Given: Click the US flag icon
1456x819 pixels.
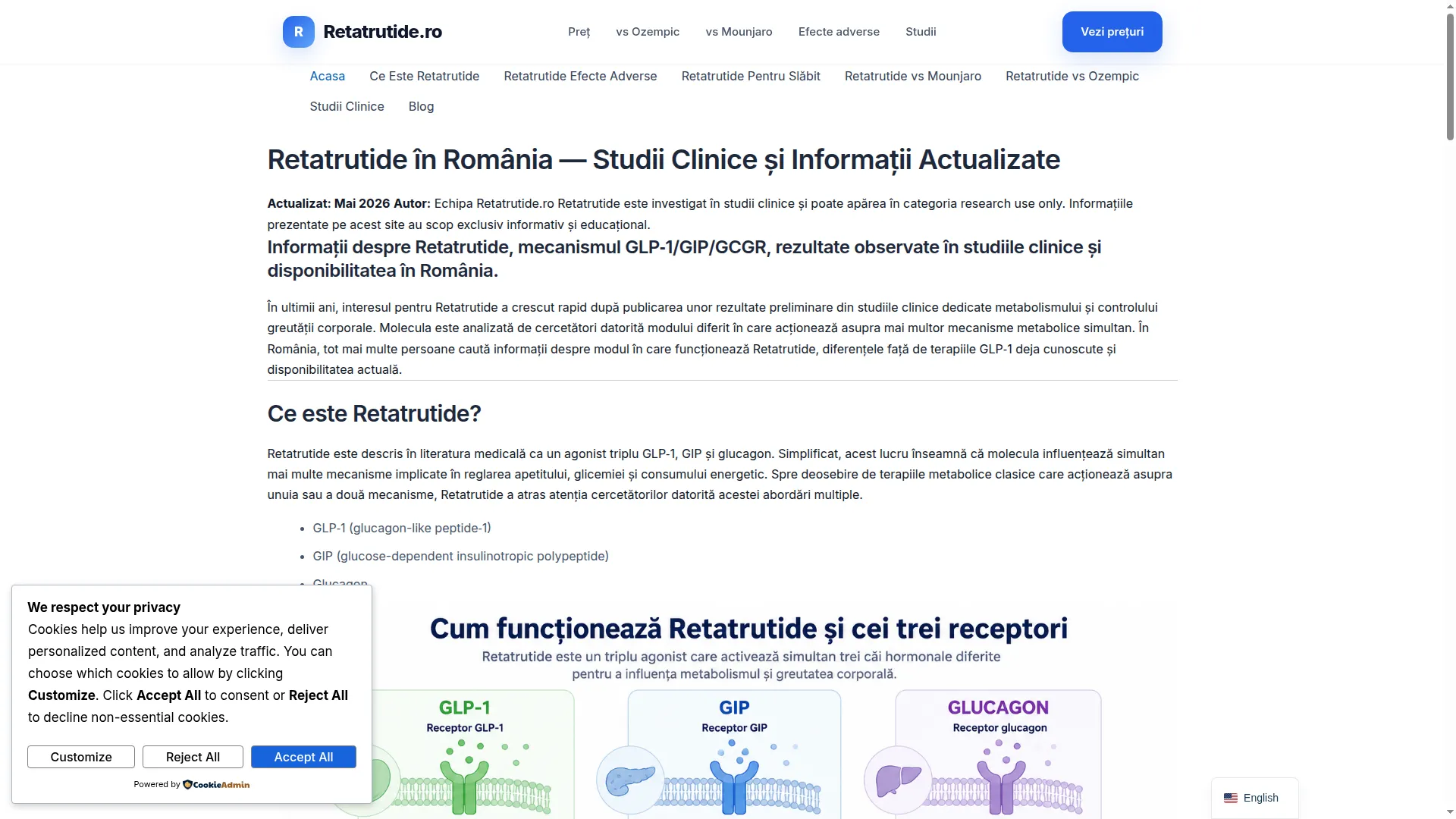Looking at the screenshot, I should coord(1231,798).
